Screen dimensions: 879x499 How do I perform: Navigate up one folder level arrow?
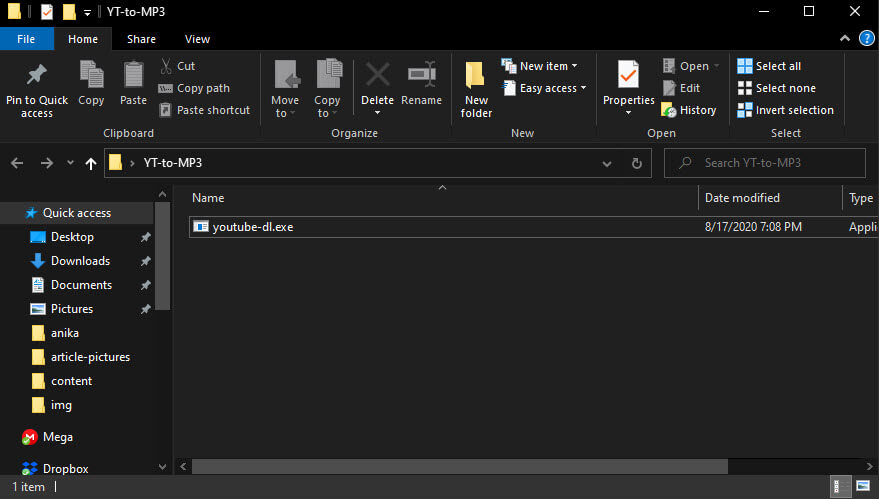[x=92, y=163]
